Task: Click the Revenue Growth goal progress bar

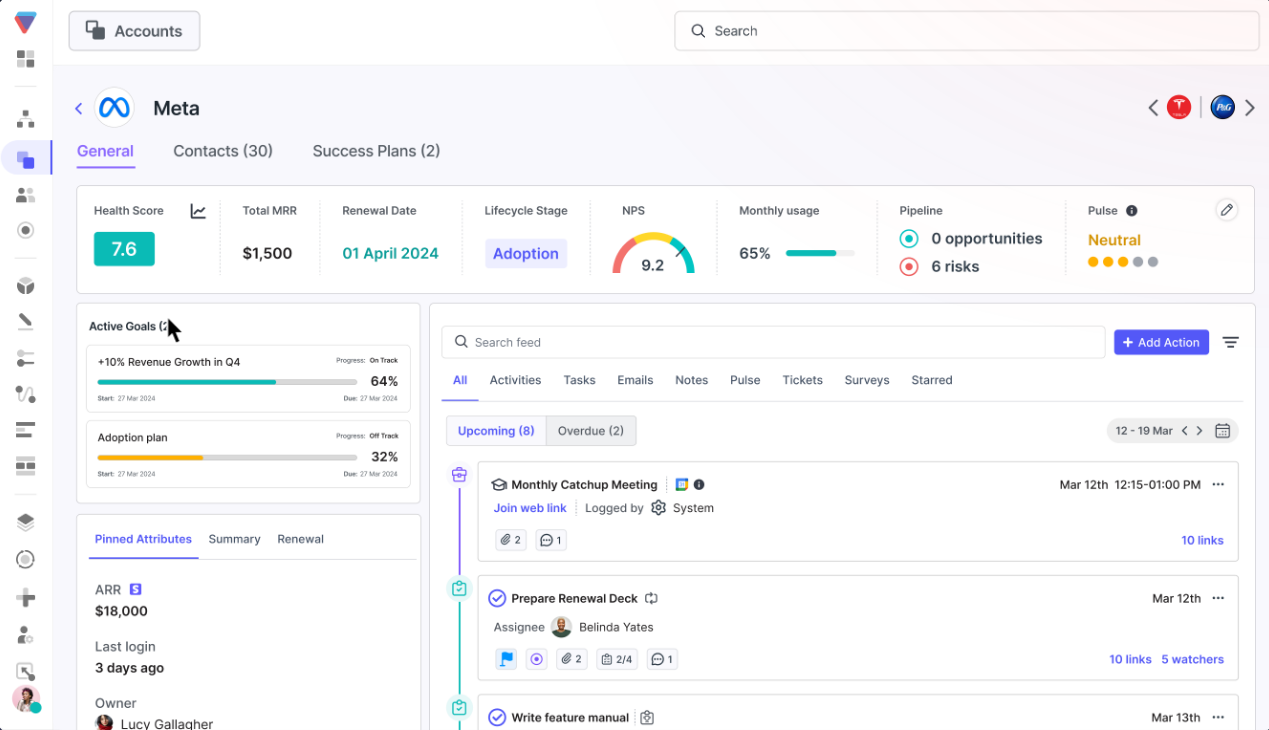Action: (x=227, y=382)
